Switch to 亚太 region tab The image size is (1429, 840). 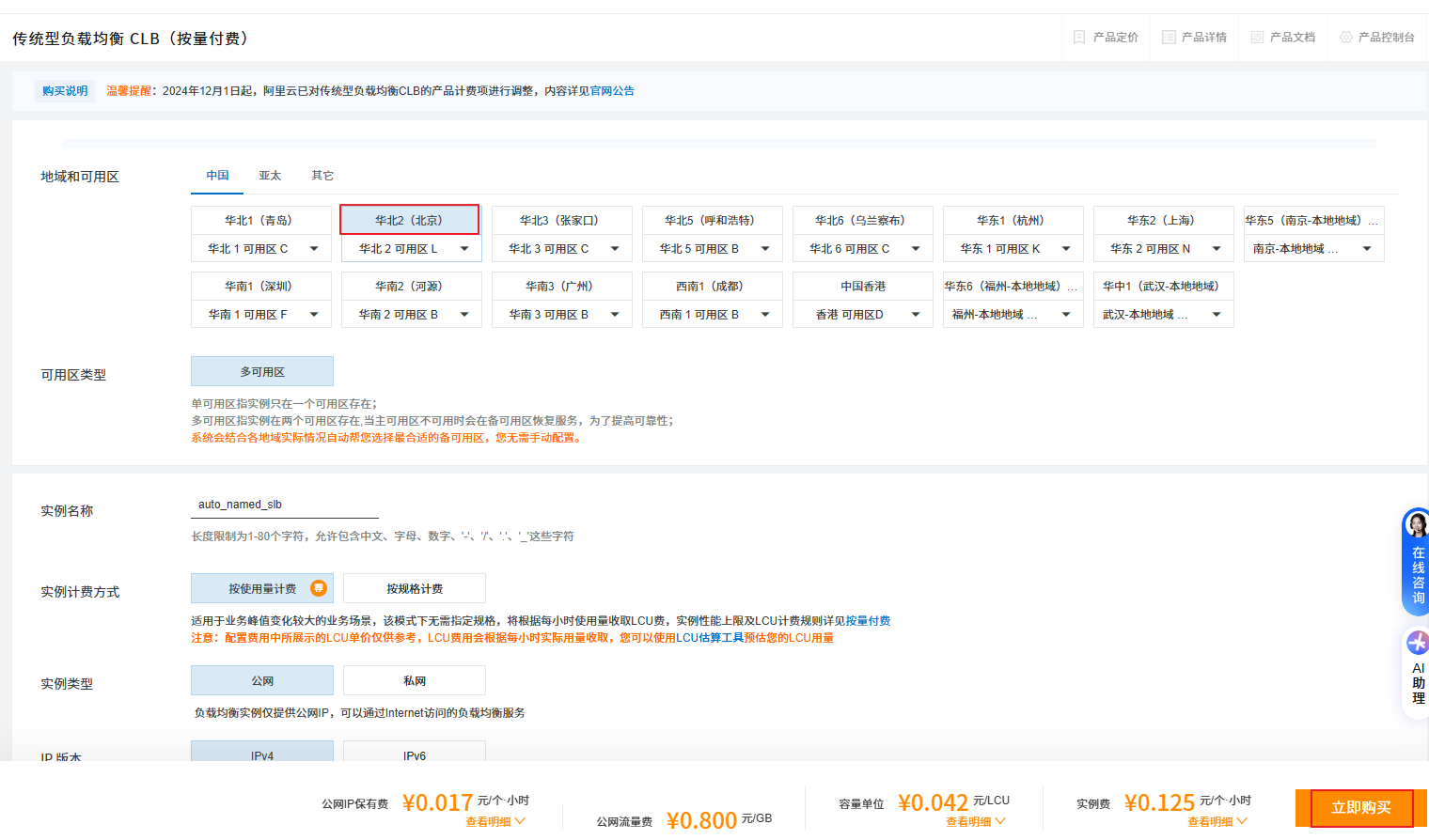click(x=270, y=176)
